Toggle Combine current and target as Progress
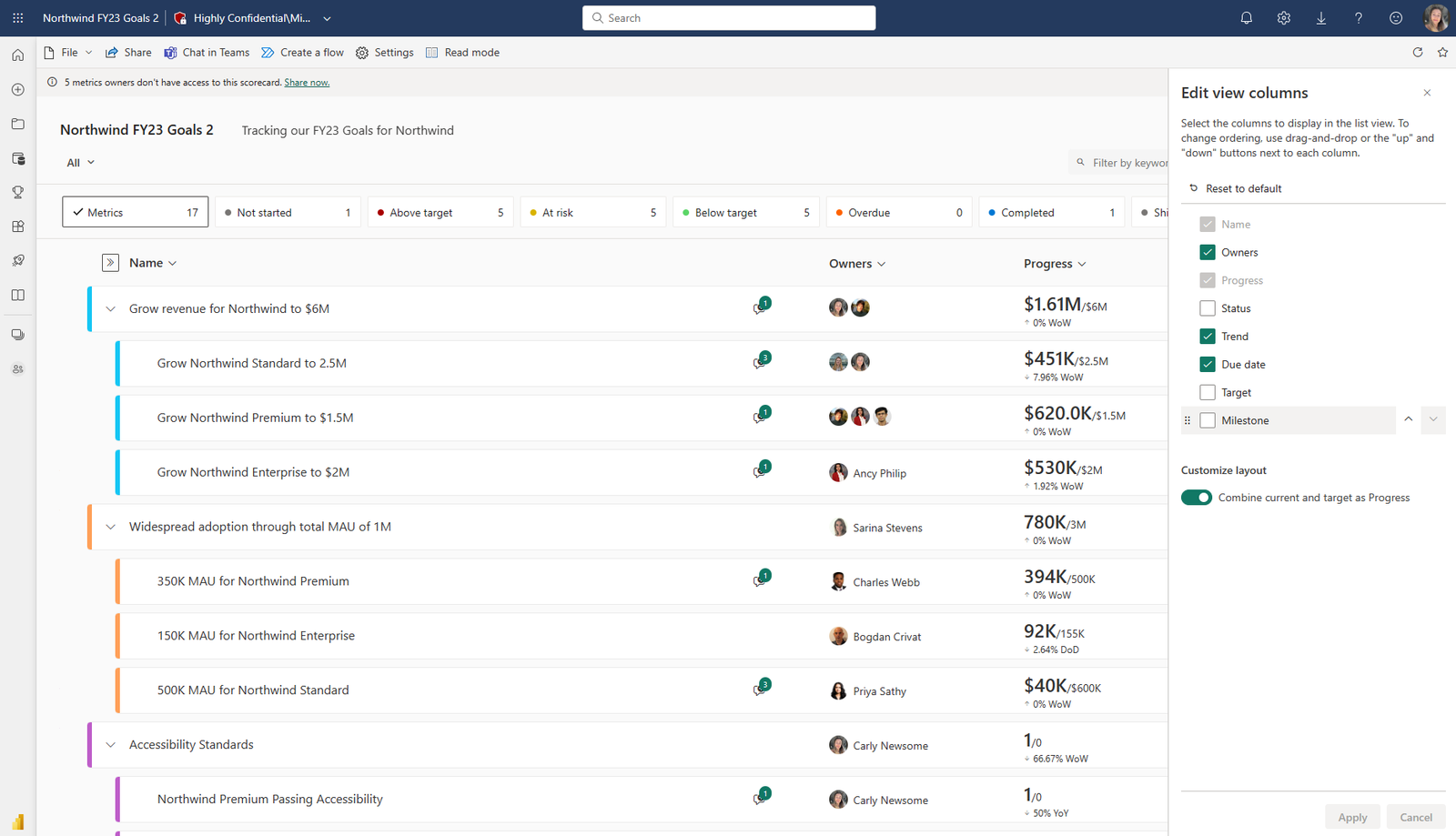1456x836 pixels. coord(1197,498)
